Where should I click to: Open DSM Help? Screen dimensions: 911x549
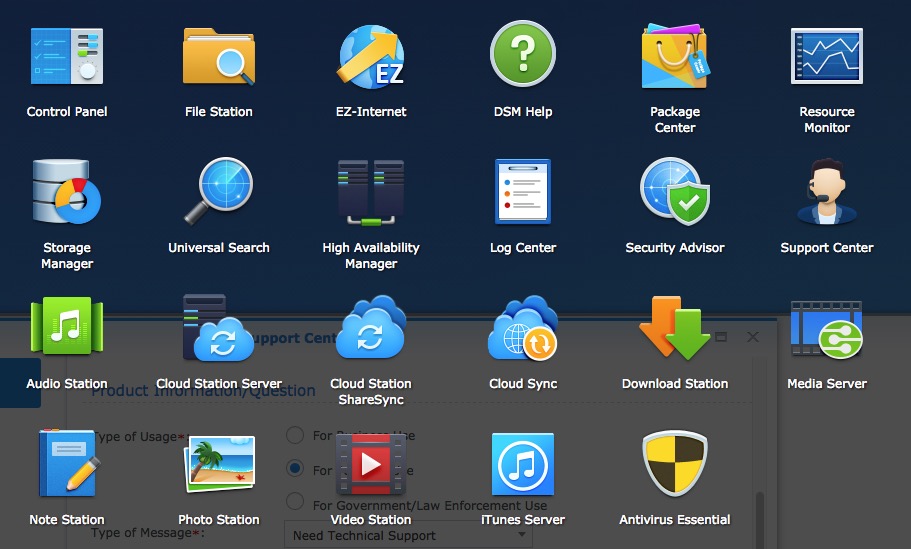pyautogui.click(x=523, y=53)
